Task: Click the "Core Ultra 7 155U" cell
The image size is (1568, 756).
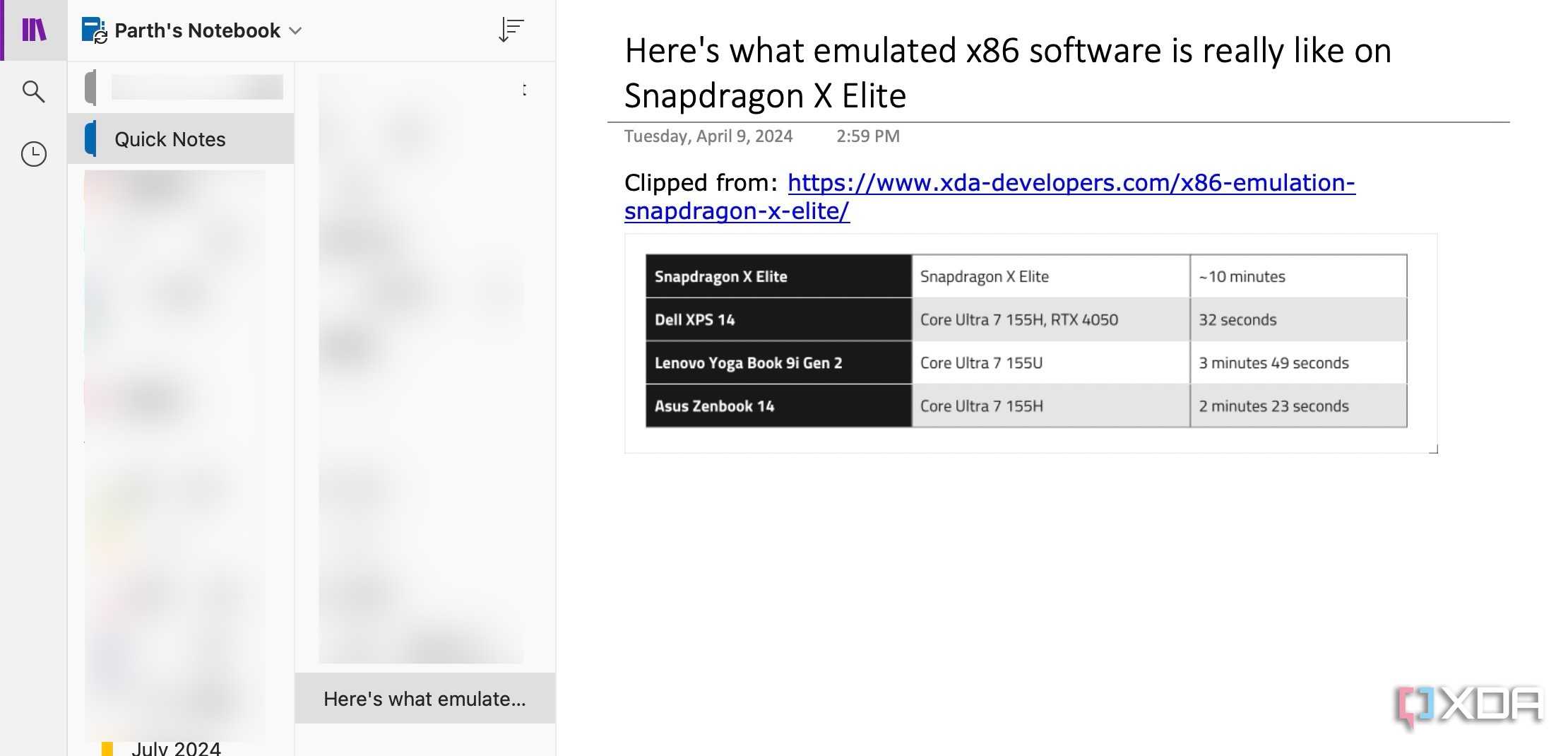Action: click(1050, 362)
